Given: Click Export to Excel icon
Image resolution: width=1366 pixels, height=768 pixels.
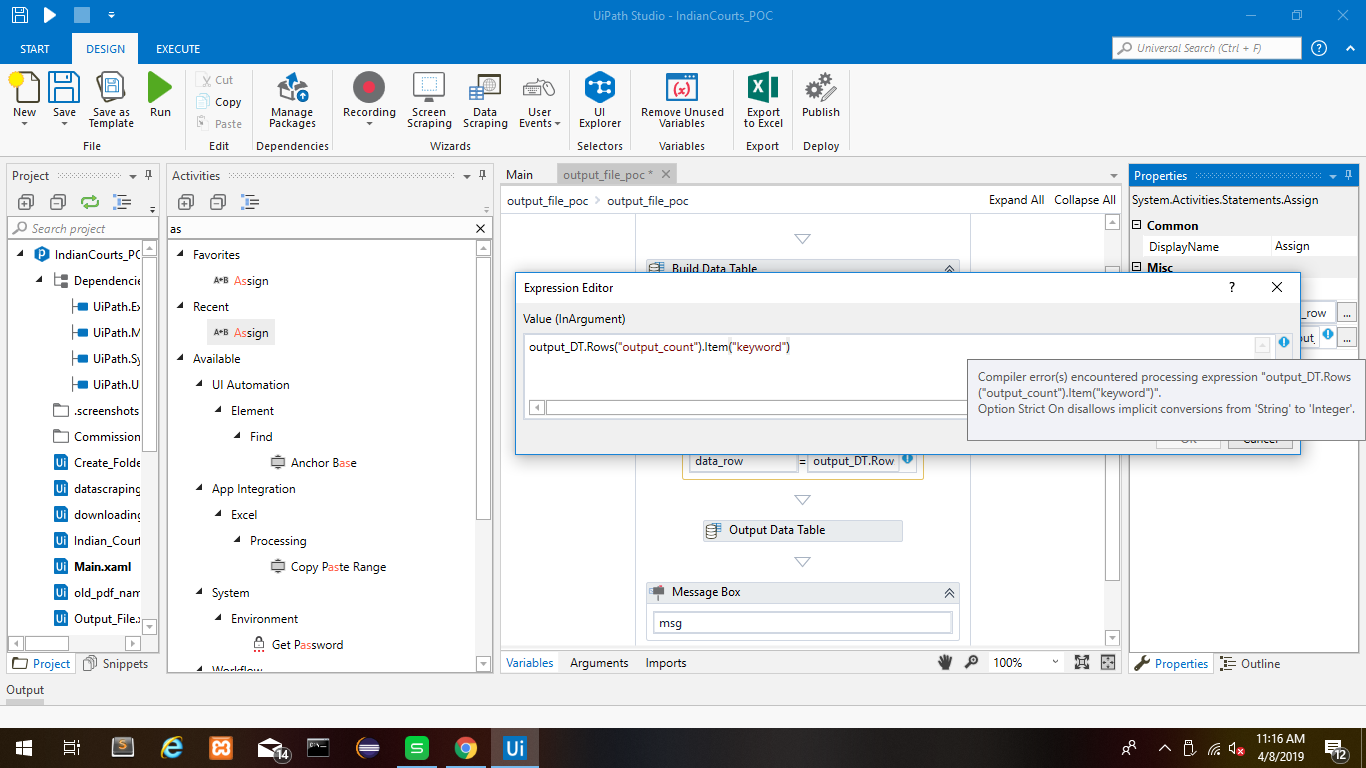Looking at the screenshot, I should (x=763, y=88).
